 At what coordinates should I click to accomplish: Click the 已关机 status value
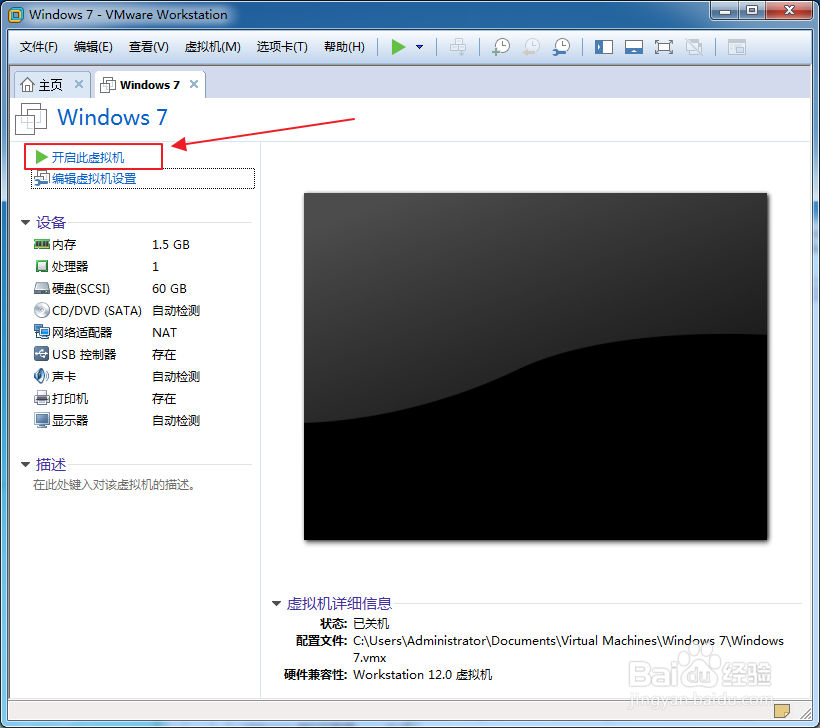pyautogui.click(x=371, y=623)
